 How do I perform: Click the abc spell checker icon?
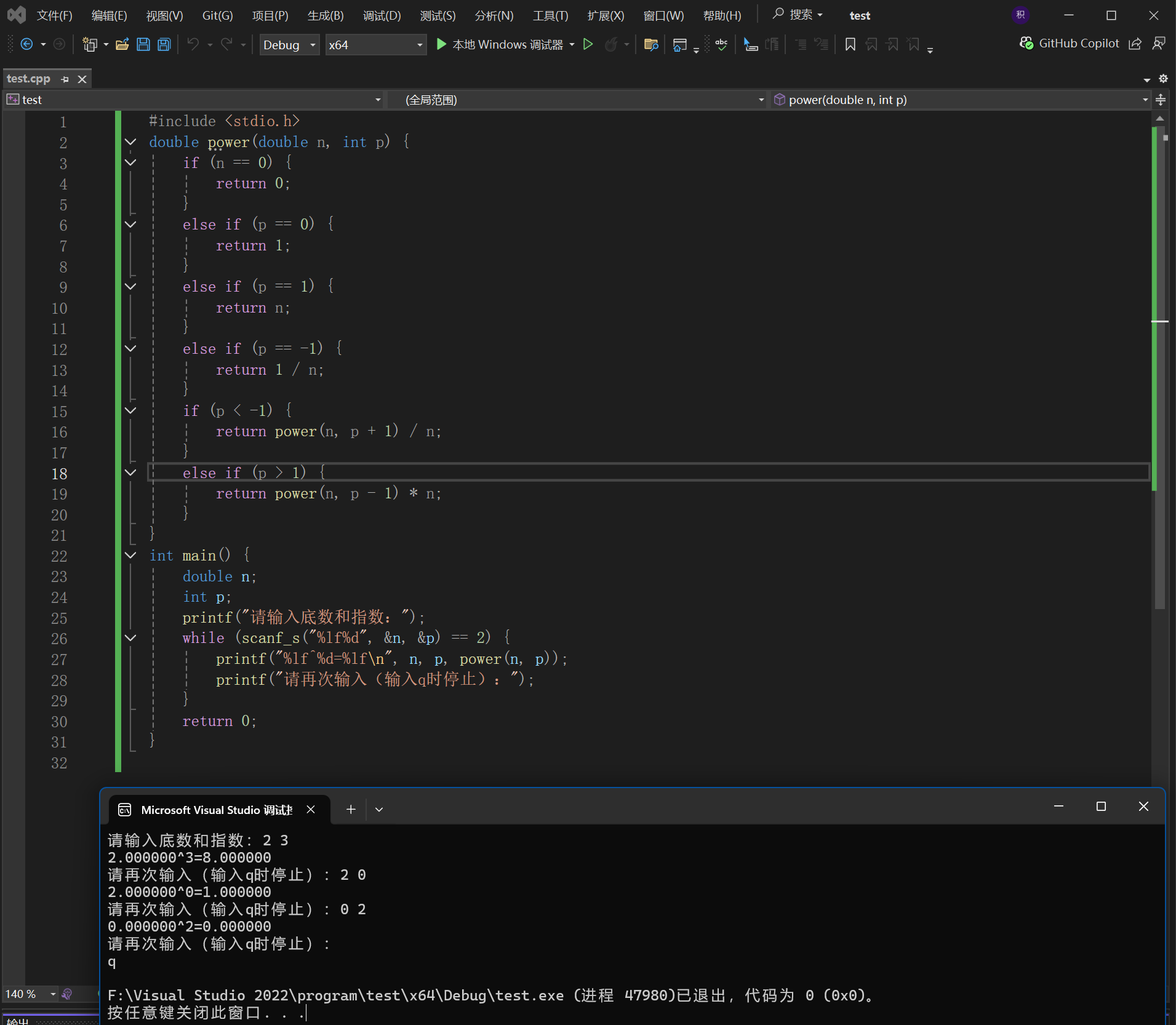[x=721, y=44]
